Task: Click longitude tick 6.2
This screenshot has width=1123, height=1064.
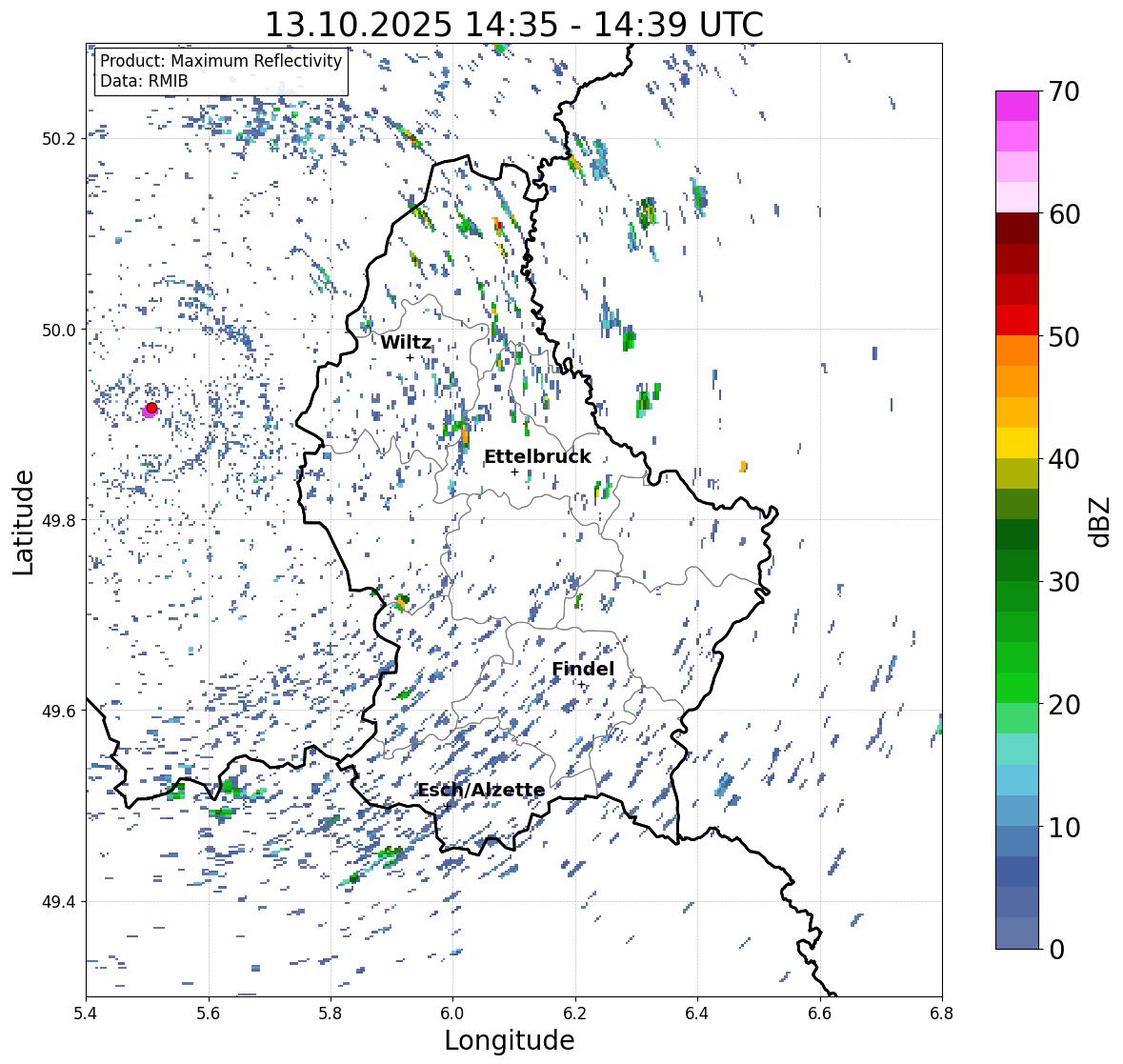Action: pyautogui.click(x=575, y=1014)
